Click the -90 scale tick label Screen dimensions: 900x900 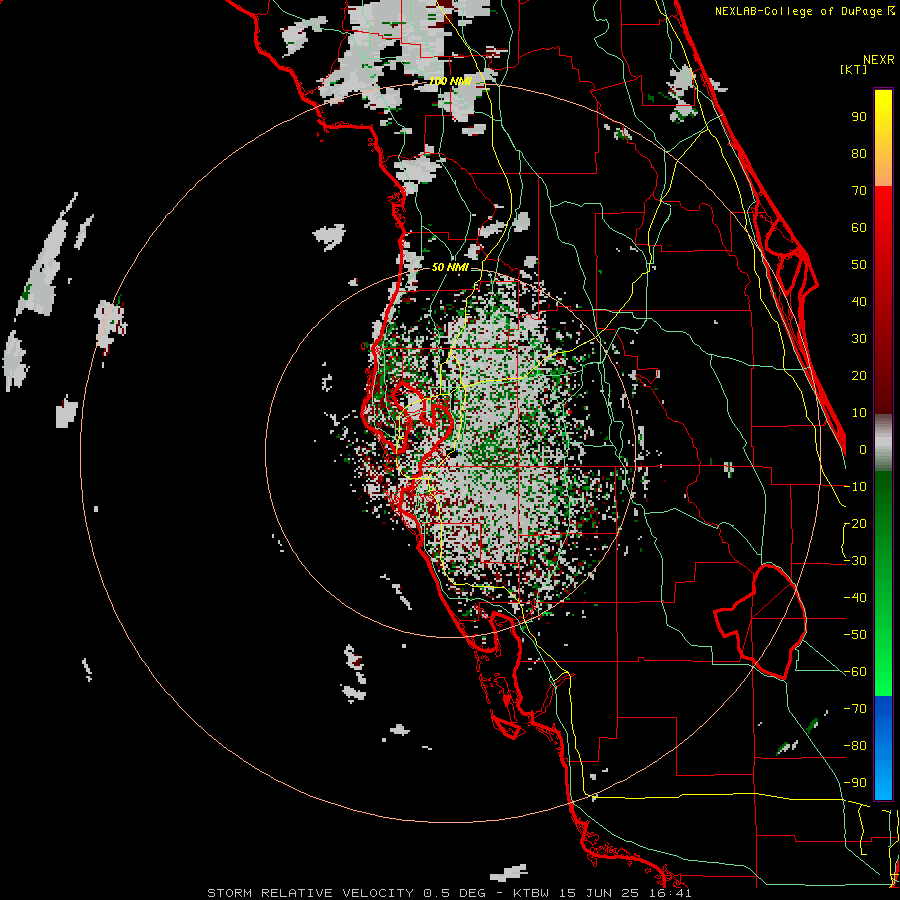(x=855, y=782)
